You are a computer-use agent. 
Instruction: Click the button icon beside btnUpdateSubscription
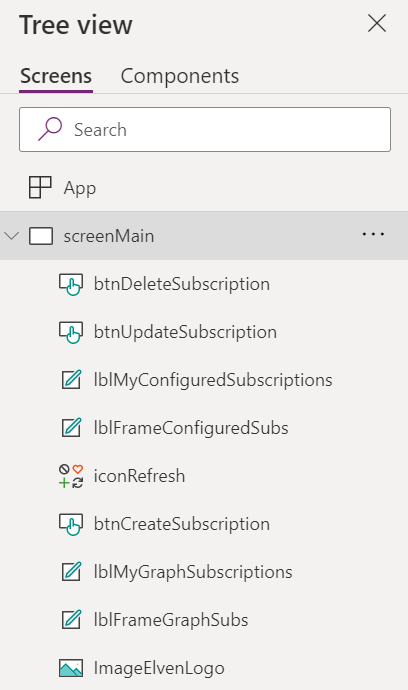tap(71, 332)
